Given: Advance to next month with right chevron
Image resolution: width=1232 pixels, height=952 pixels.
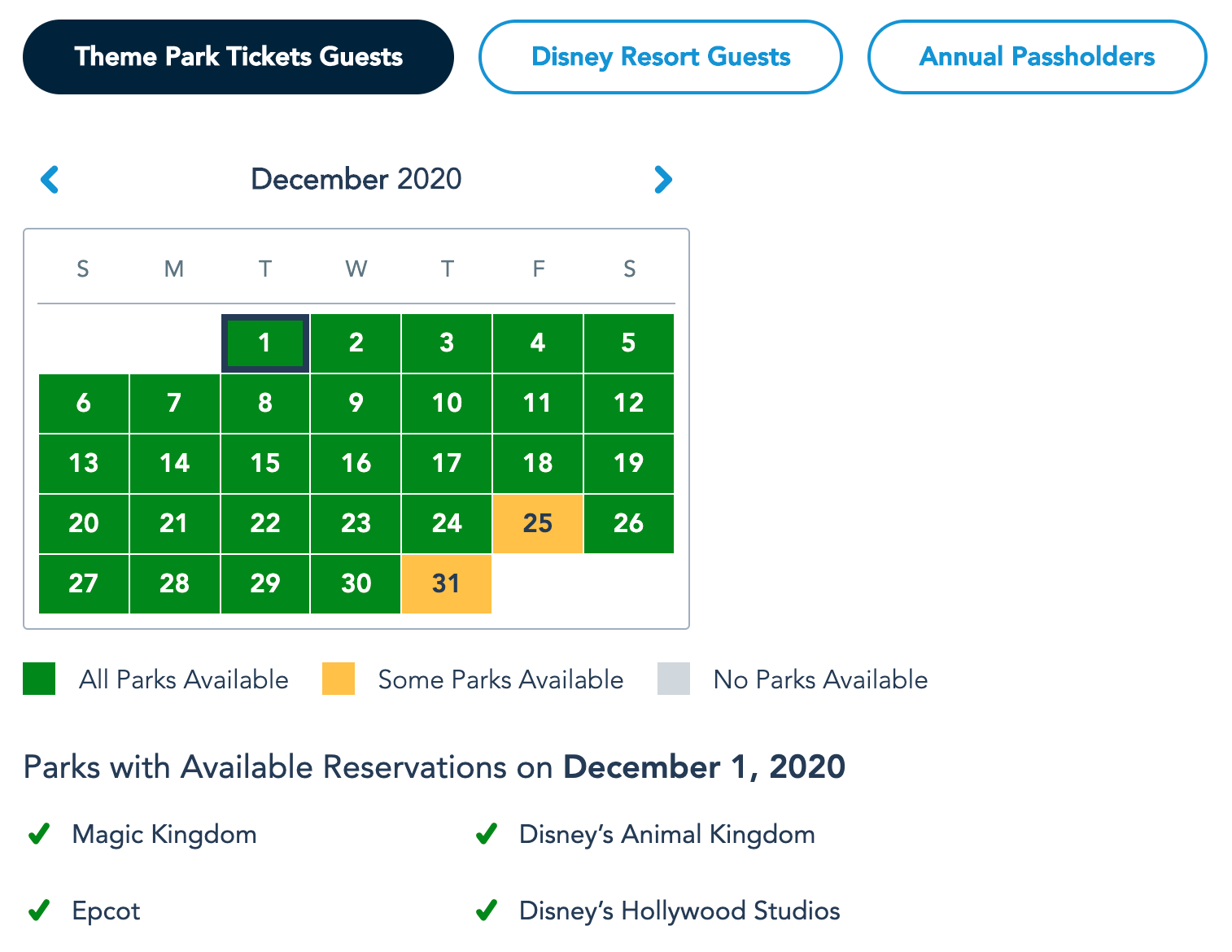Looking at the screenshot, I should (663, 180).
